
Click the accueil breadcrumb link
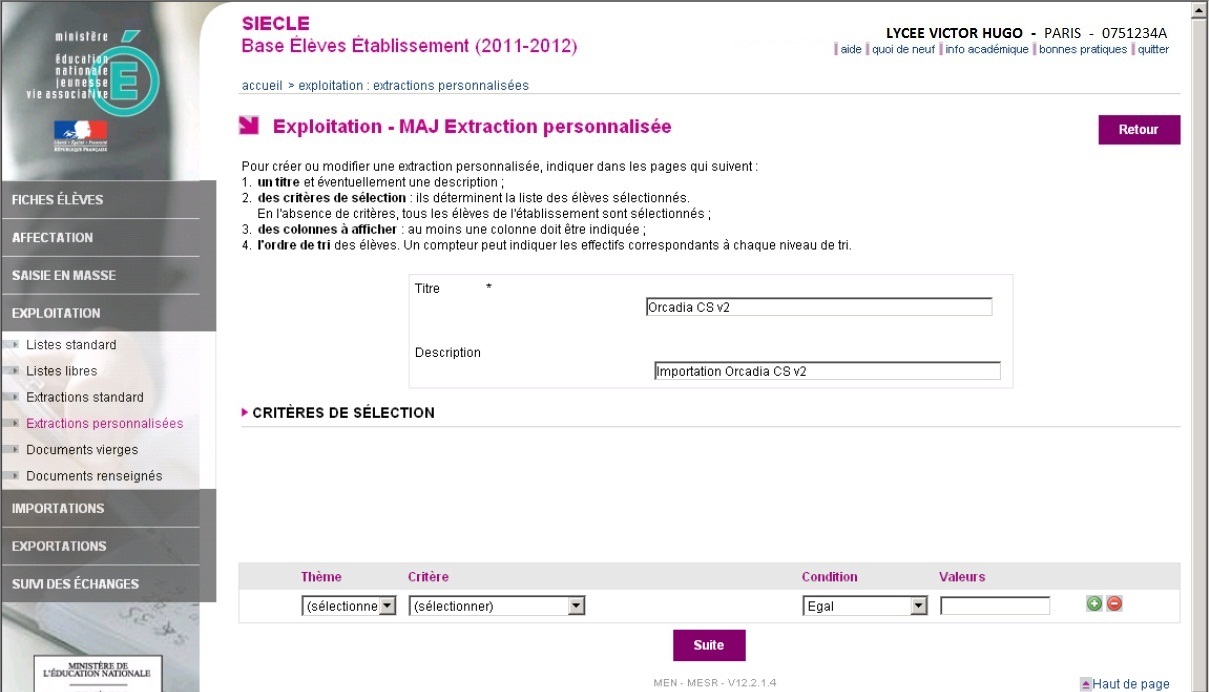point(262,86)
